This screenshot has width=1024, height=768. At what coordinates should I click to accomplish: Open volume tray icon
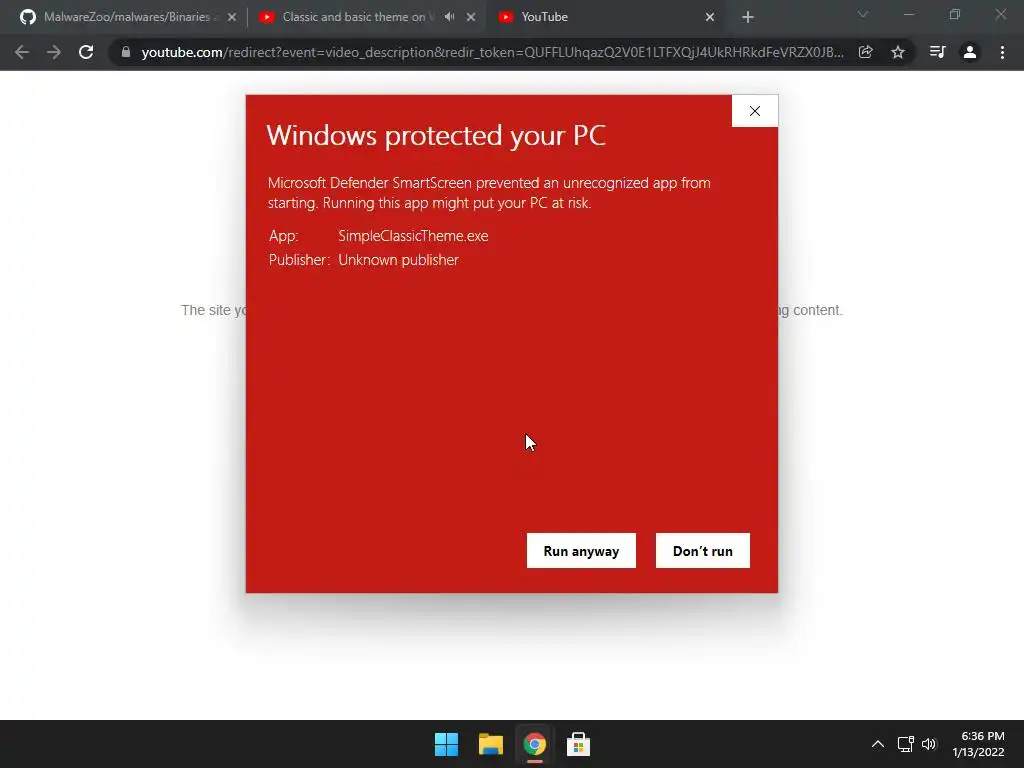point(929,744)
